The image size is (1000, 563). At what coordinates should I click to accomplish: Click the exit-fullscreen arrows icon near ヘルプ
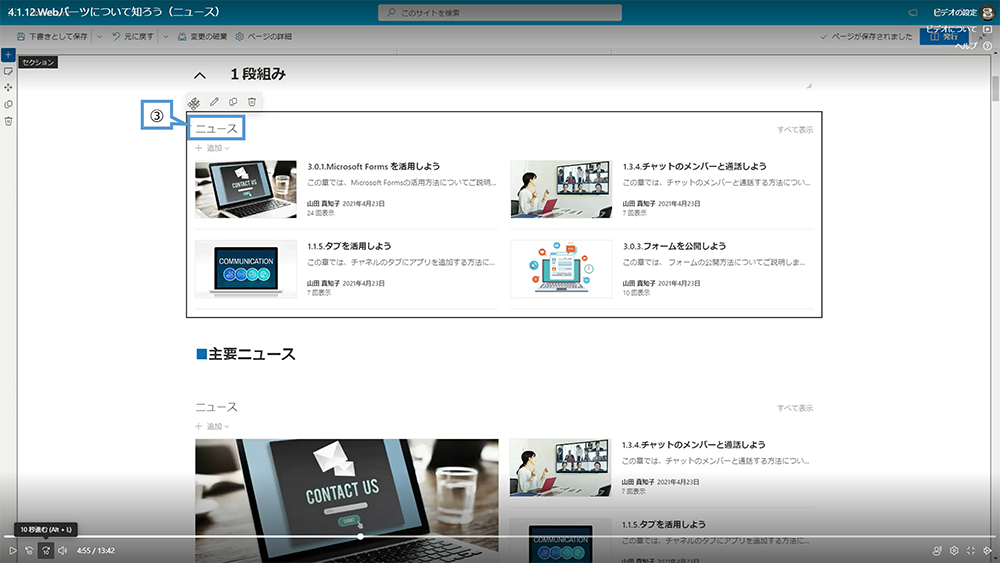pyautogui.click(x=982, y=38)
